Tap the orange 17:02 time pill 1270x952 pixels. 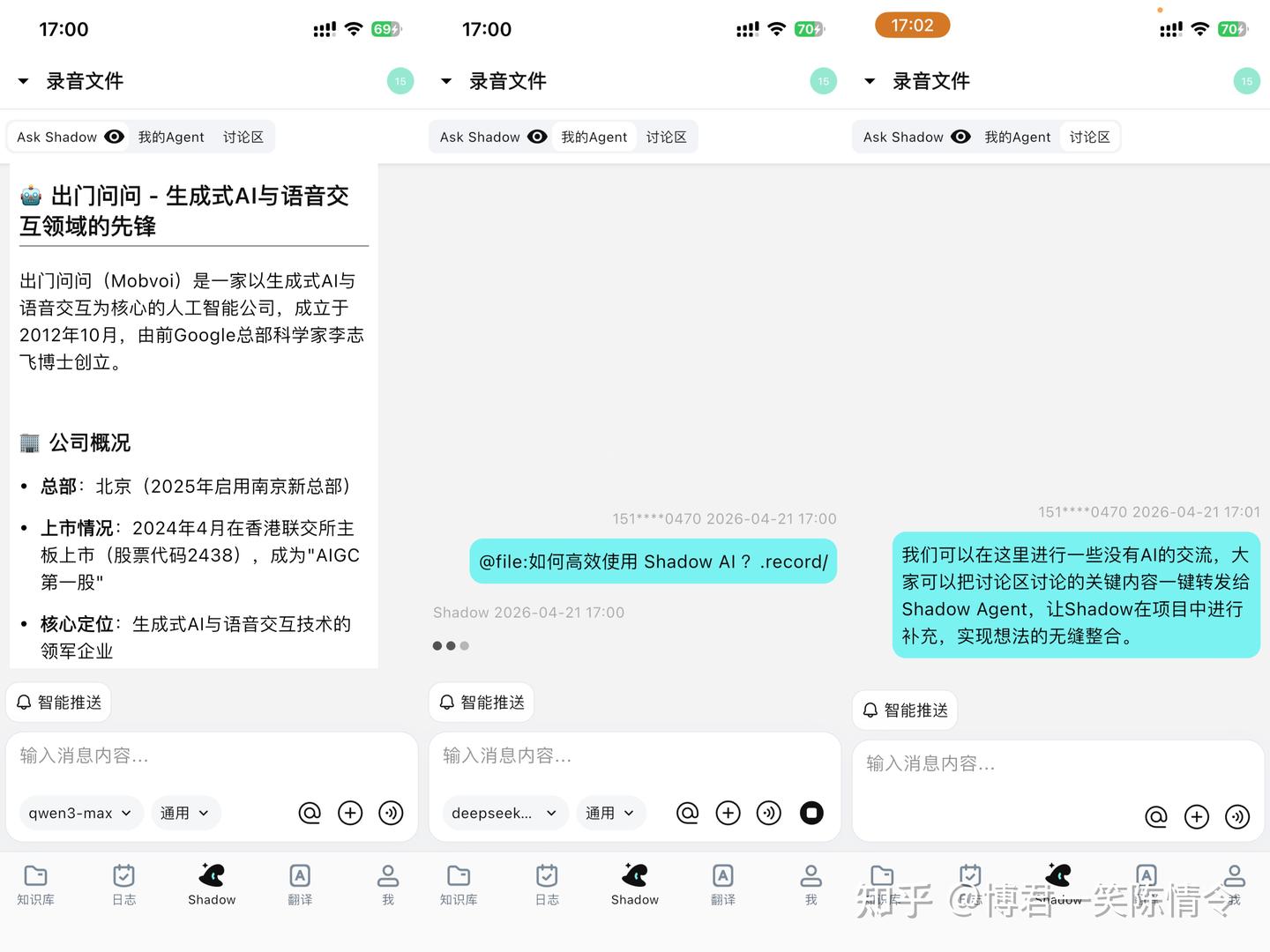point(912,25)
